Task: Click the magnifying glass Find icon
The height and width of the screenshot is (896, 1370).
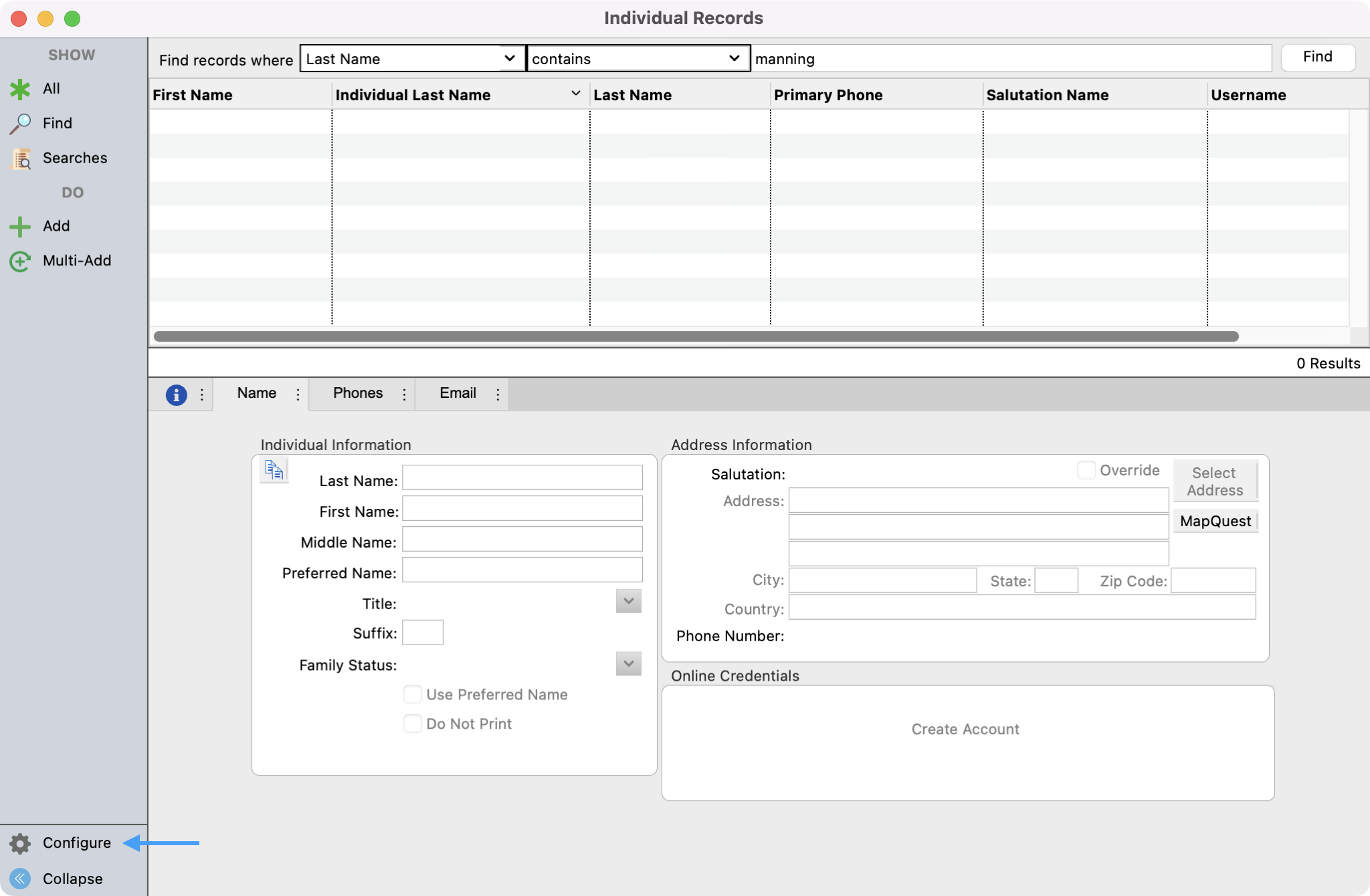Action: coord(20,124)
